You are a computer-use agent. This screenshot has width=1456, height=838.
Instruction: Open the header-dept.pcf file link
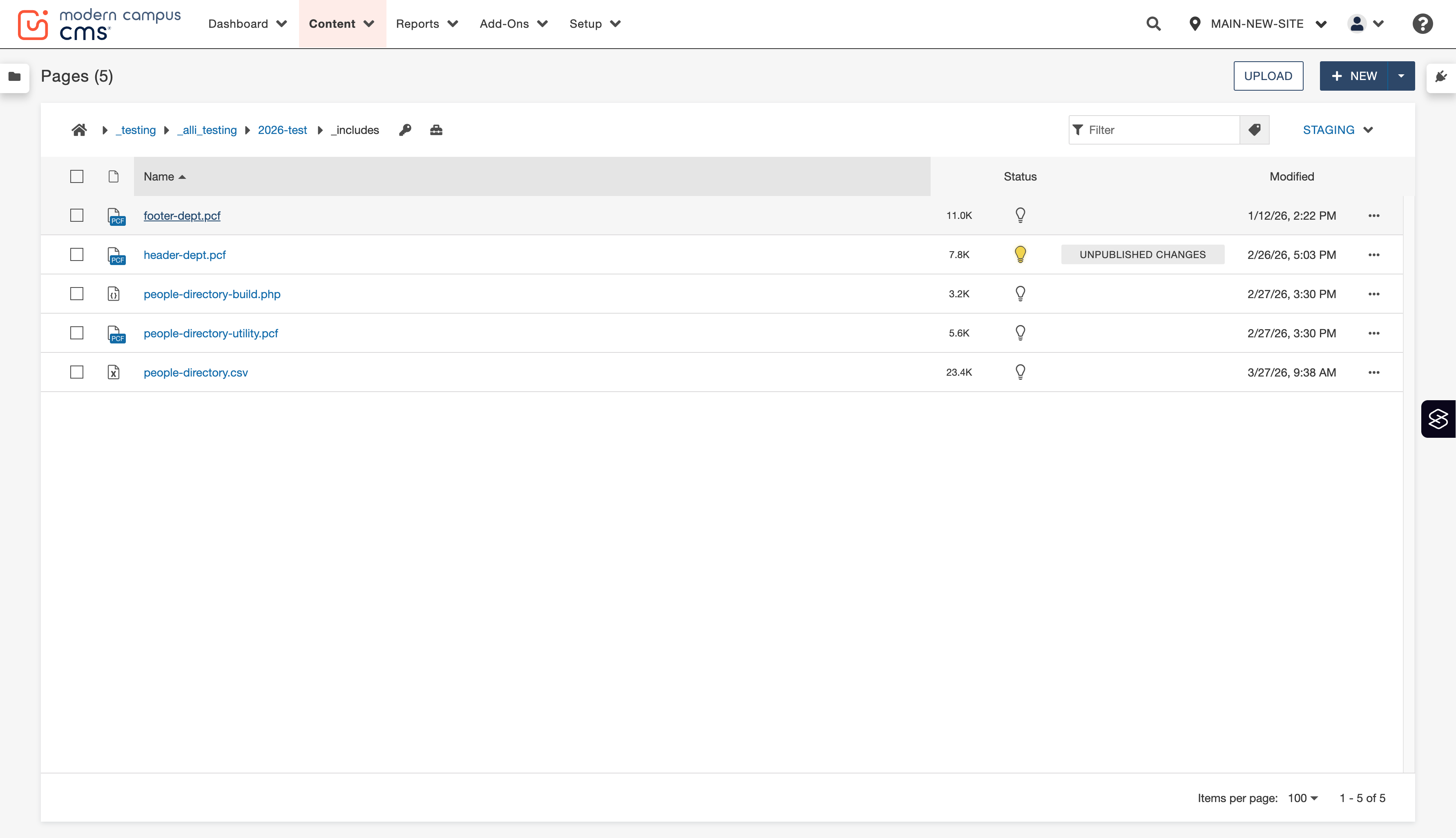(x=184, y=255)
